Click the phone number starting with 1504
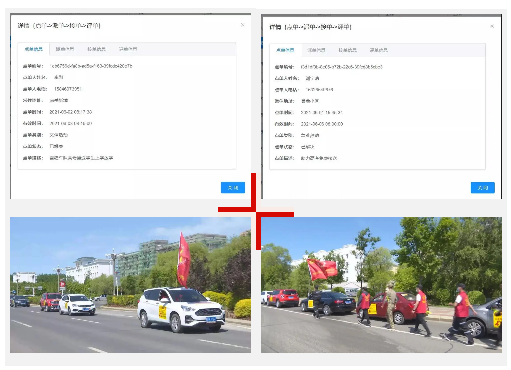 [x=68, y=89]
